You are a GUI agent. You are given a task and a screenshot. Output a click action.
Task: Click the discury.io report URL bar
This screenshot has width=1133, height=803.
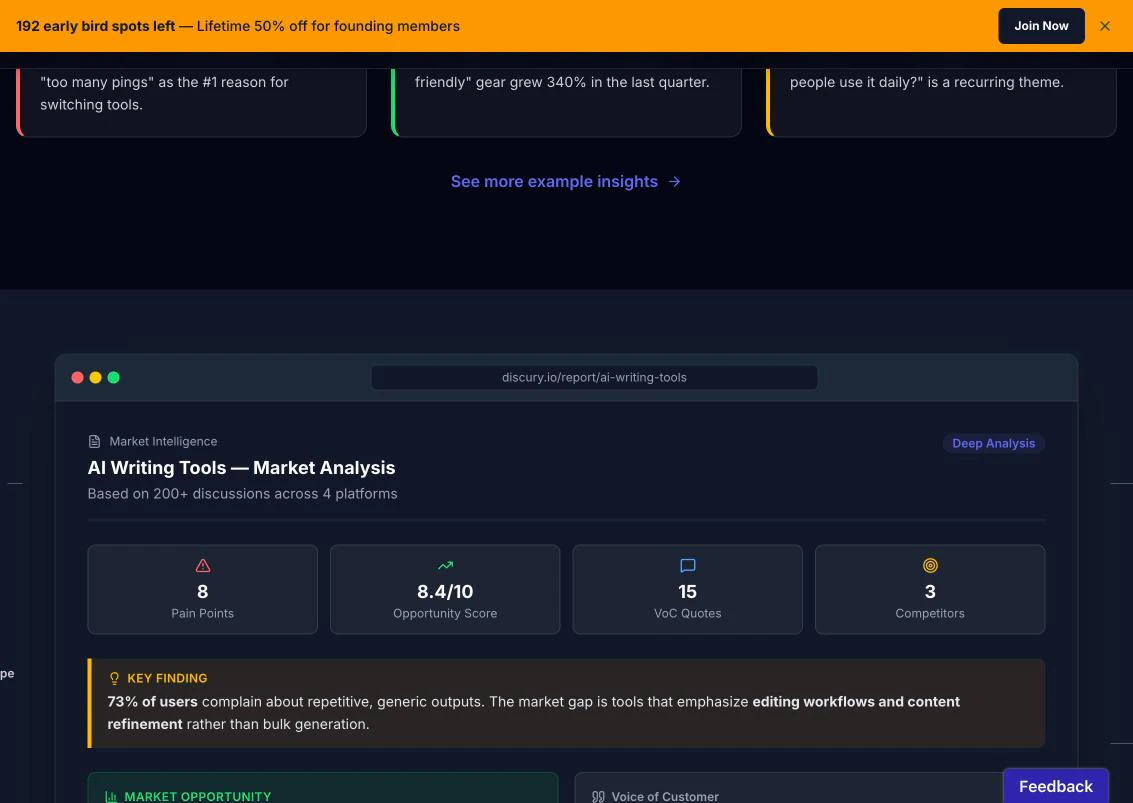click(594, 377)
